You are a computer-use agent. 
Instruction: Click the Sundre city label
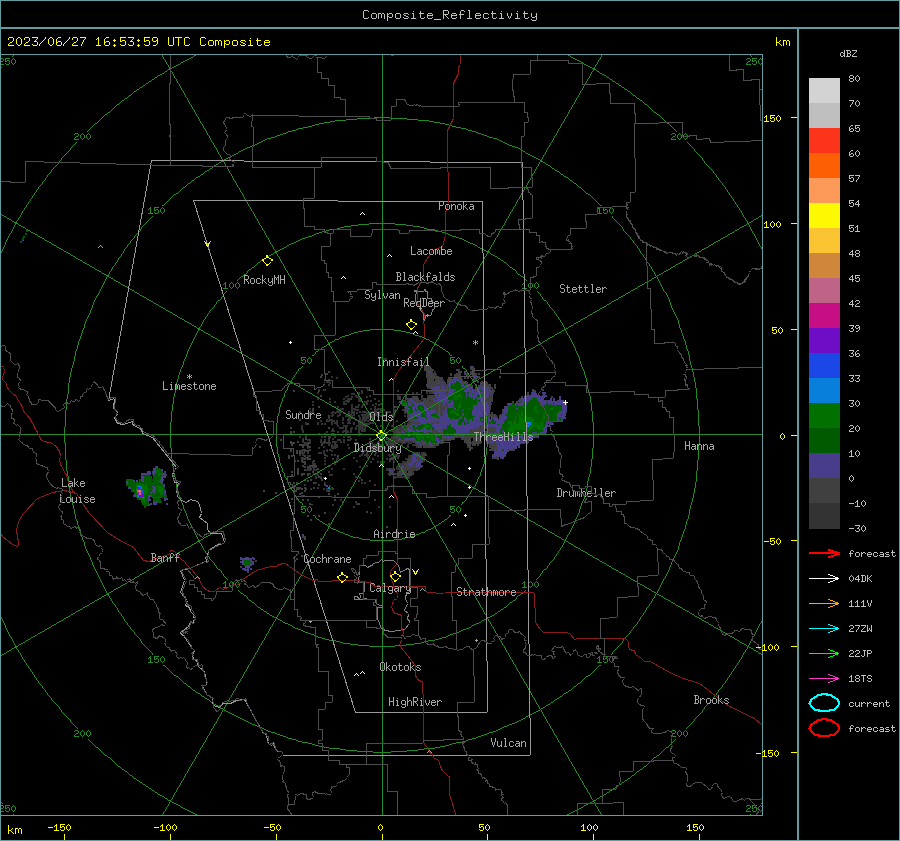point(303,414)
